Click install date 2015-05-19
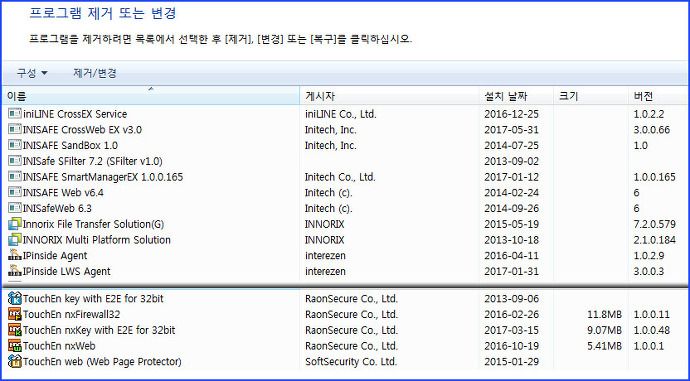 coord(511,224)
